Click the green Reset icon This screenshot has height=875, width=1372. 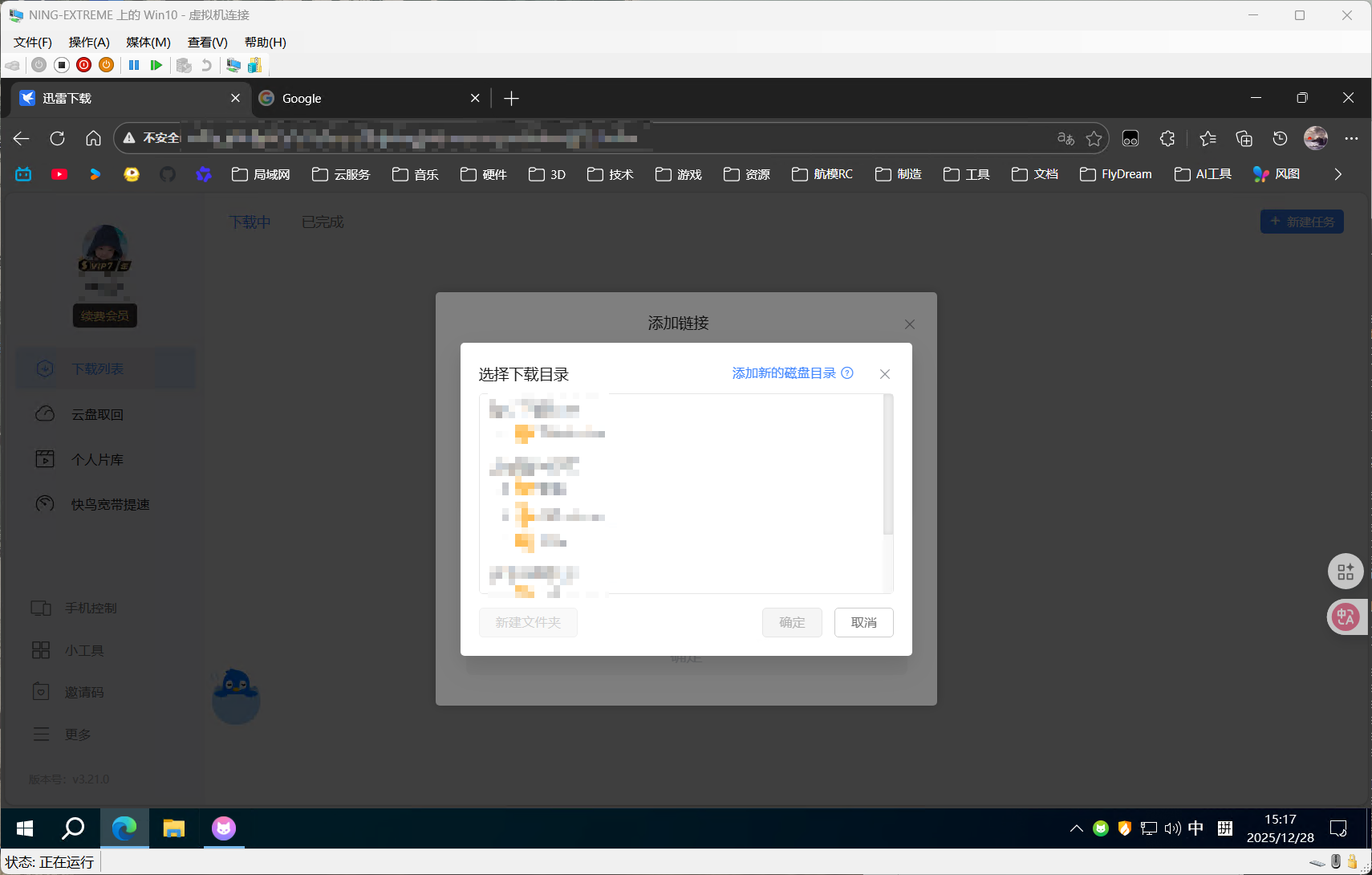(x=156, y=65)
